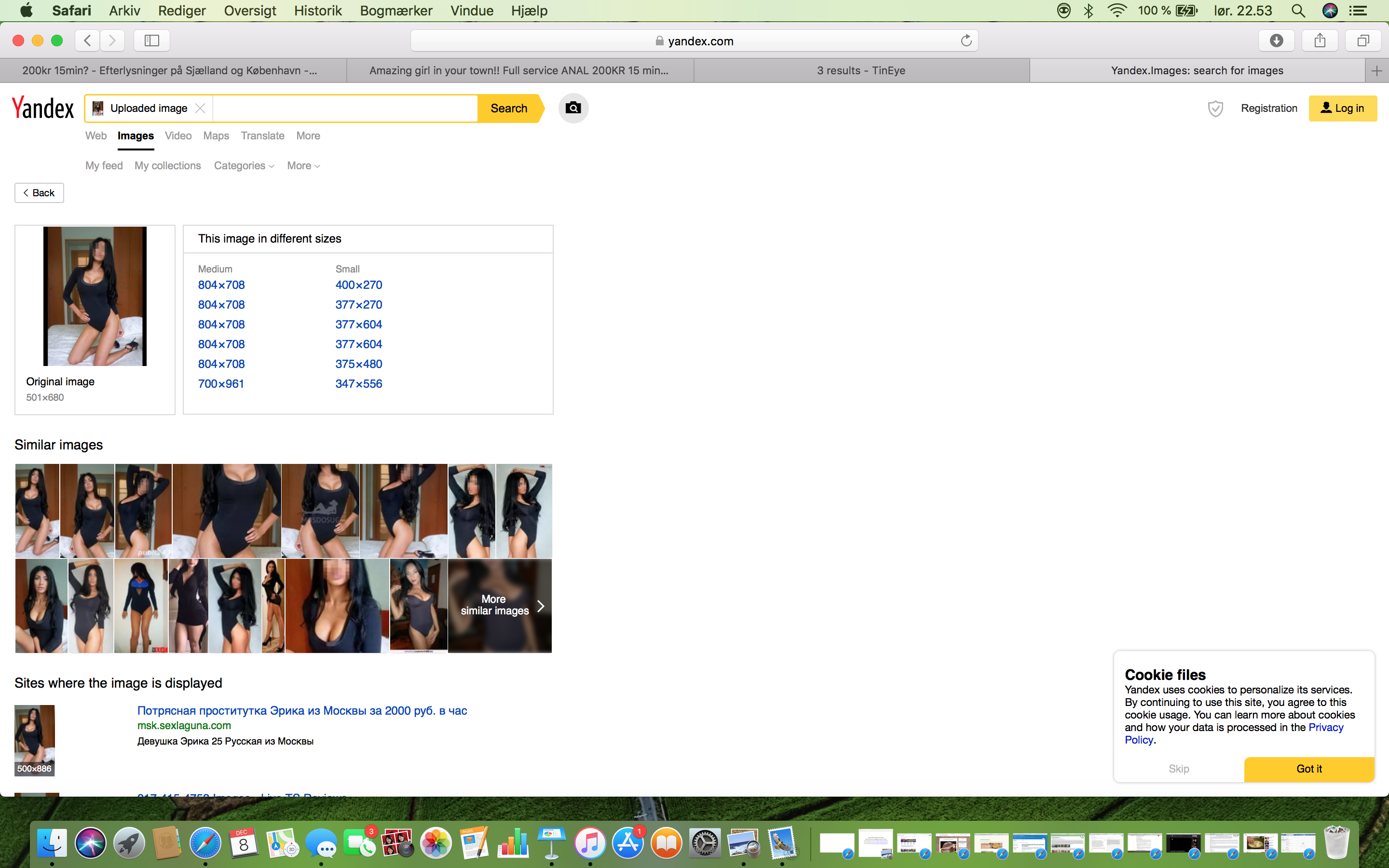
Task: Open the 500×886 result thumbnail
Action: [x=34, y=741]
